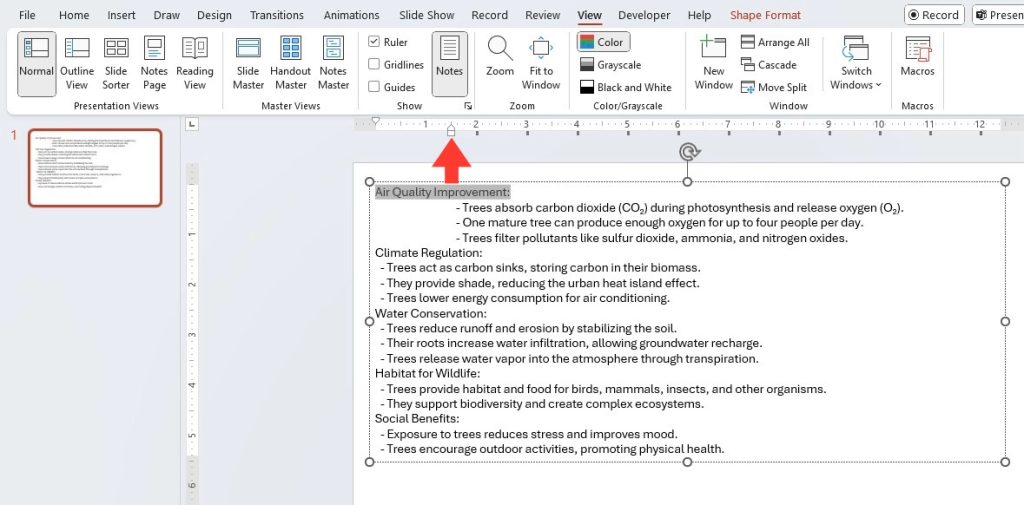Click Arrange All windows

[x=775, y=42]
